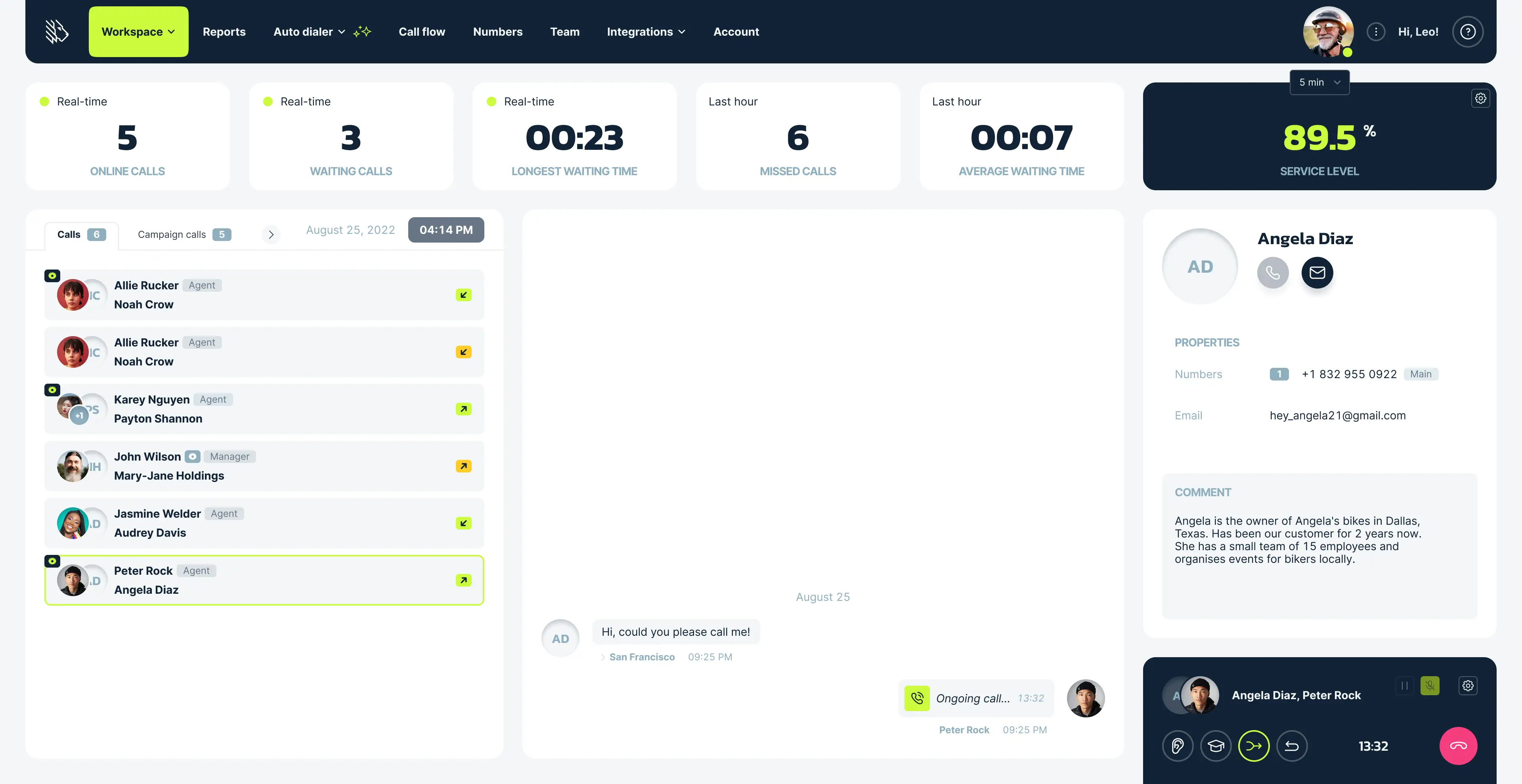Click green incoming arrow on first Allie Rucker call
This screenshot has width=1522, height=784.
pos(463,295)
